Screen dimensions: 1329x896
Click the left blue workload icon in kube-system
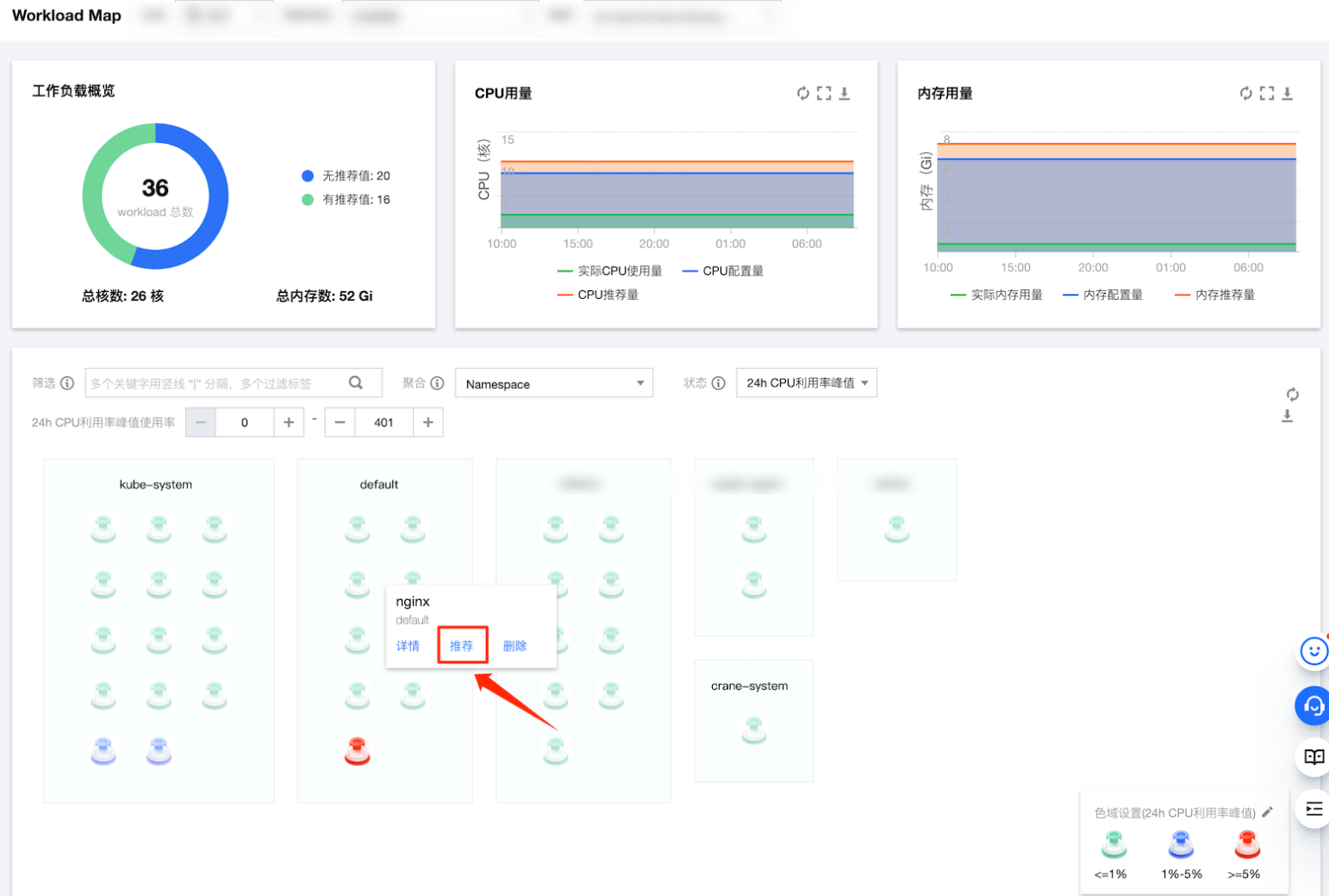(103, 751)
